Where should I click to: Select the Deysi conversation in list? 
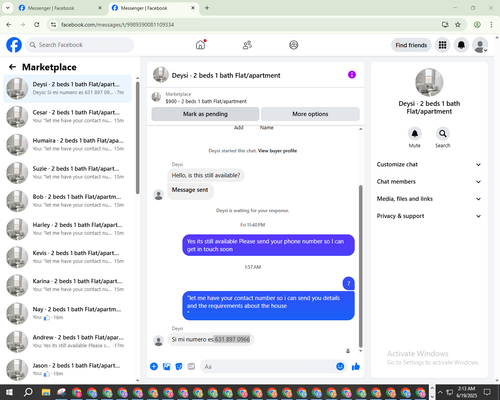click(x=68, y=89)
